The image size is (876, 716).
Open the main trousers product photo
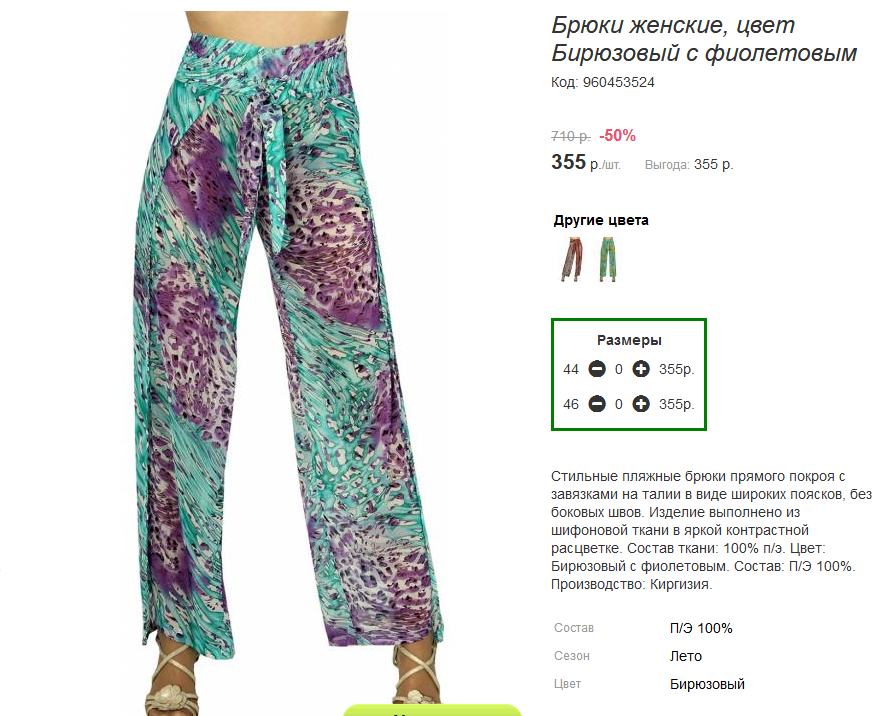click(287, 357)
